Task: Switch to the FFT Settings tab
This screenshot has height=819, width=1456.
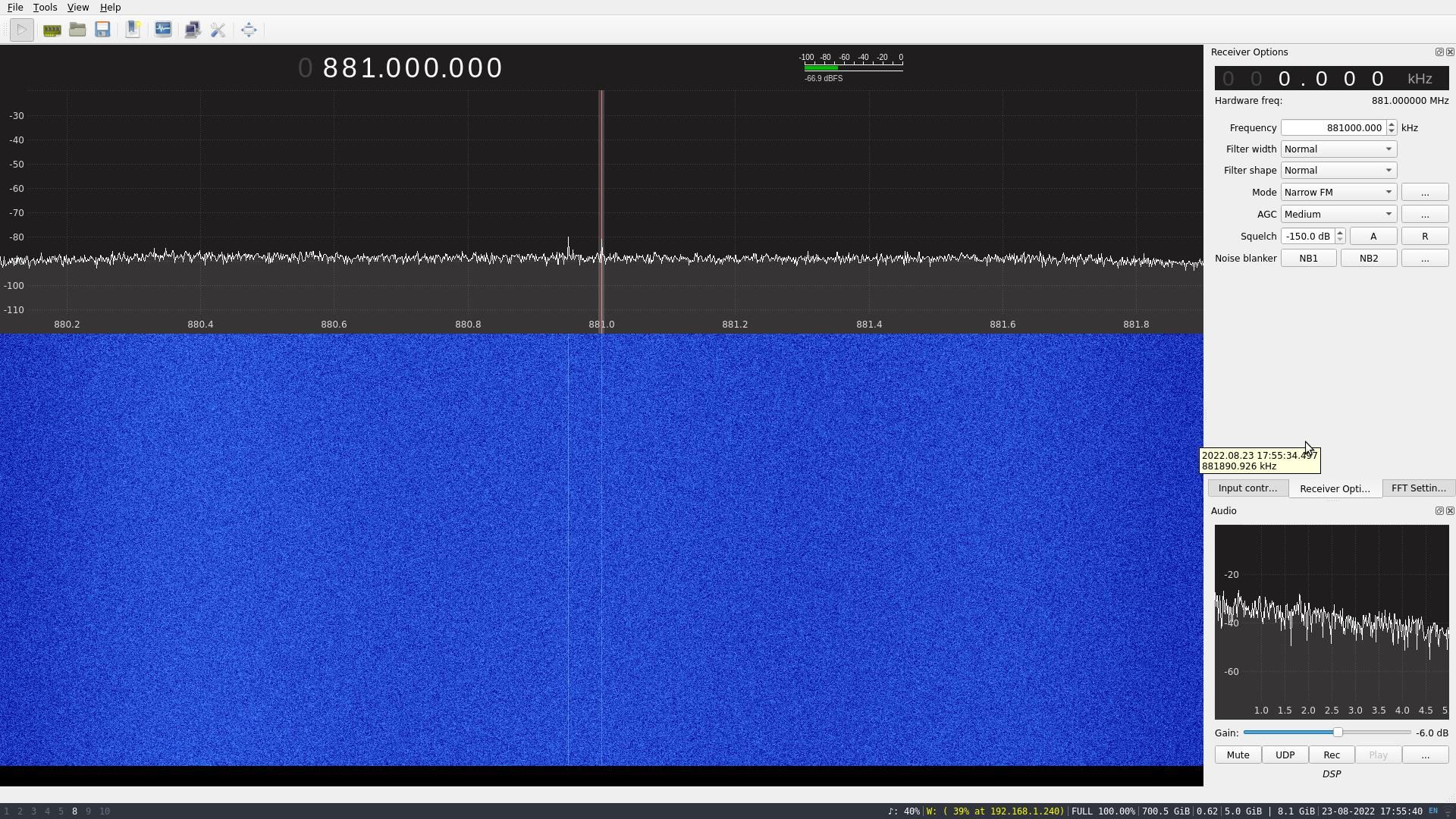Action: point(1418,488)
